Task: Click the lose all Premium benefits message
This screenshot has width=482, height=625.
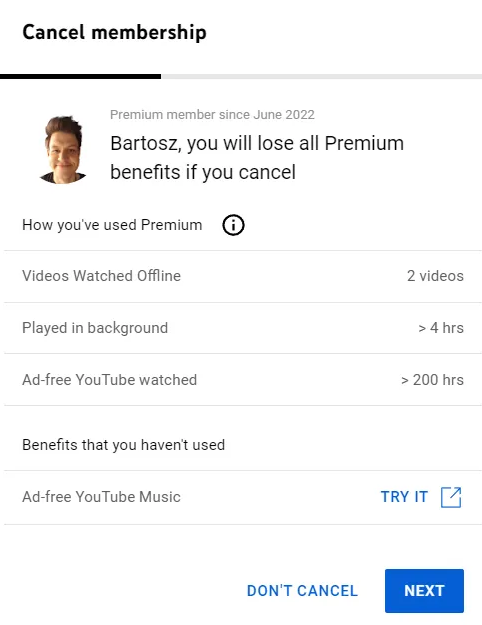Action: coord(257,158)
